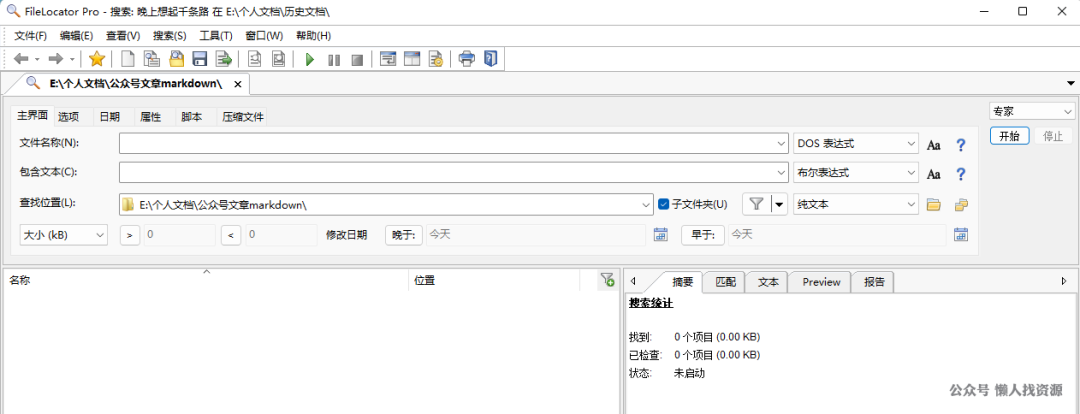1080x414 pixels.
Task: Open the 窗口(W) menu
Action: 264,36
